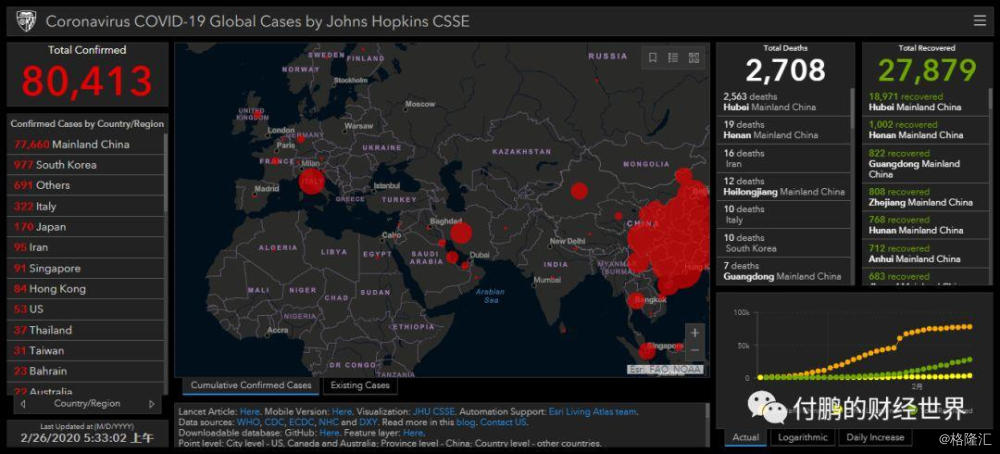Go to previous Country/Region list page arrow
The height and width of the screenshot is (454, 1000).
(23, 404)
